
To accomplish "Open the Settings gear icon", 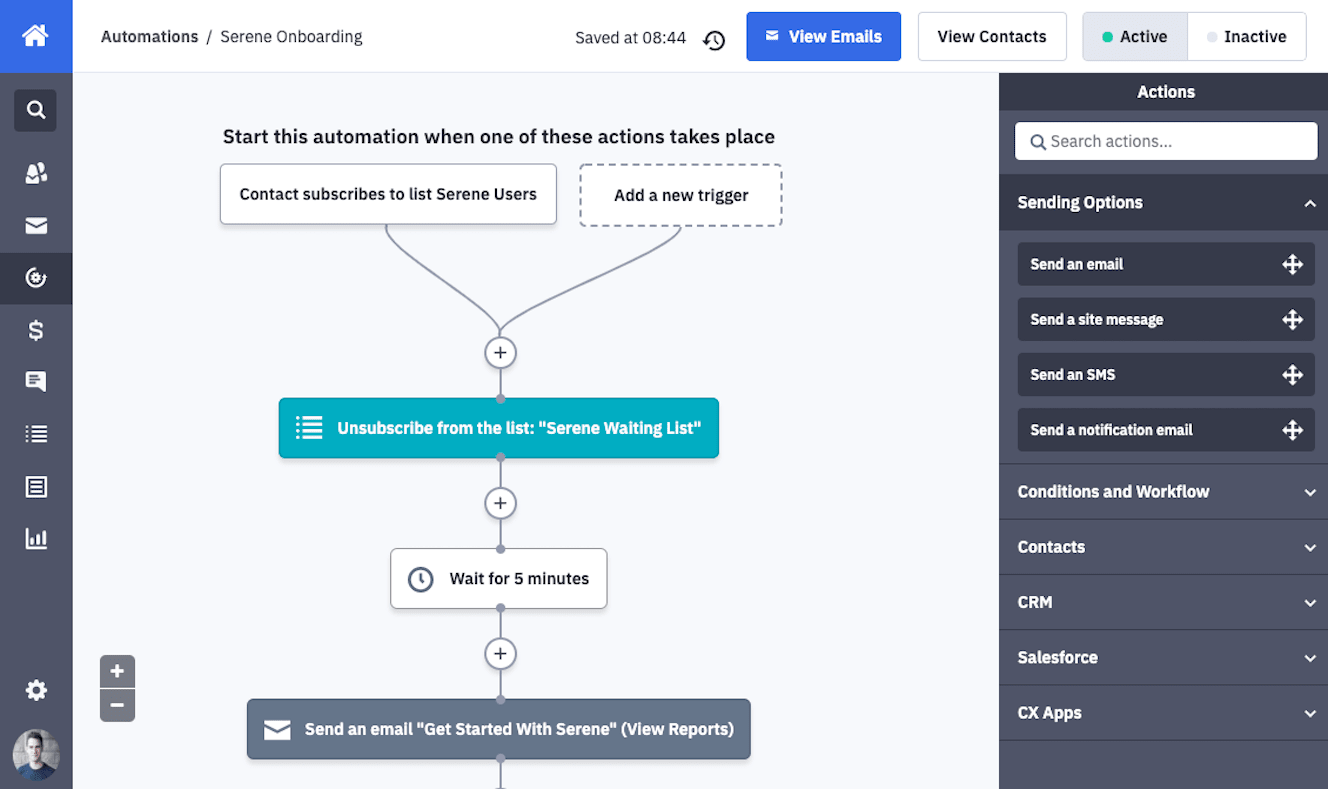I will (x=36, y=690).
